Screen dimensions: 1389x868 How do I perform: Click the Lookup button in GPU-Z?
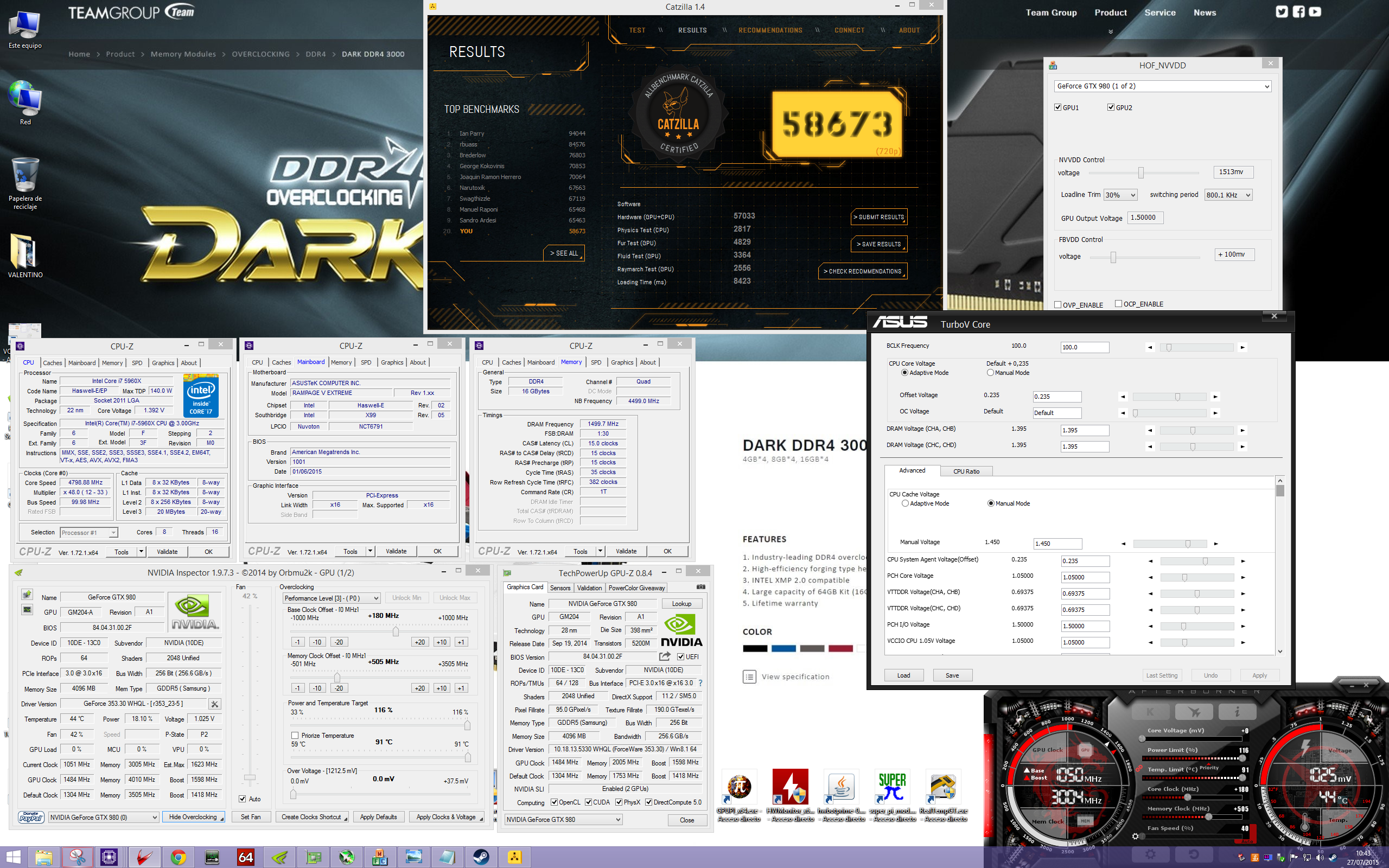[681, 604]
